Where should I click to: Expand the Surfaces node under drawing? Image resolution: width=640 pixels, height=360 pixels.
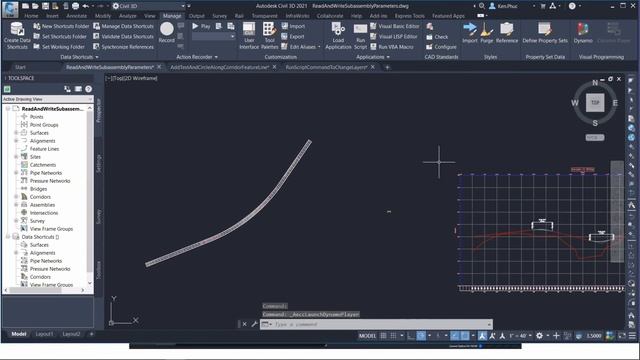pyautogui.click(x=16, y=133)
